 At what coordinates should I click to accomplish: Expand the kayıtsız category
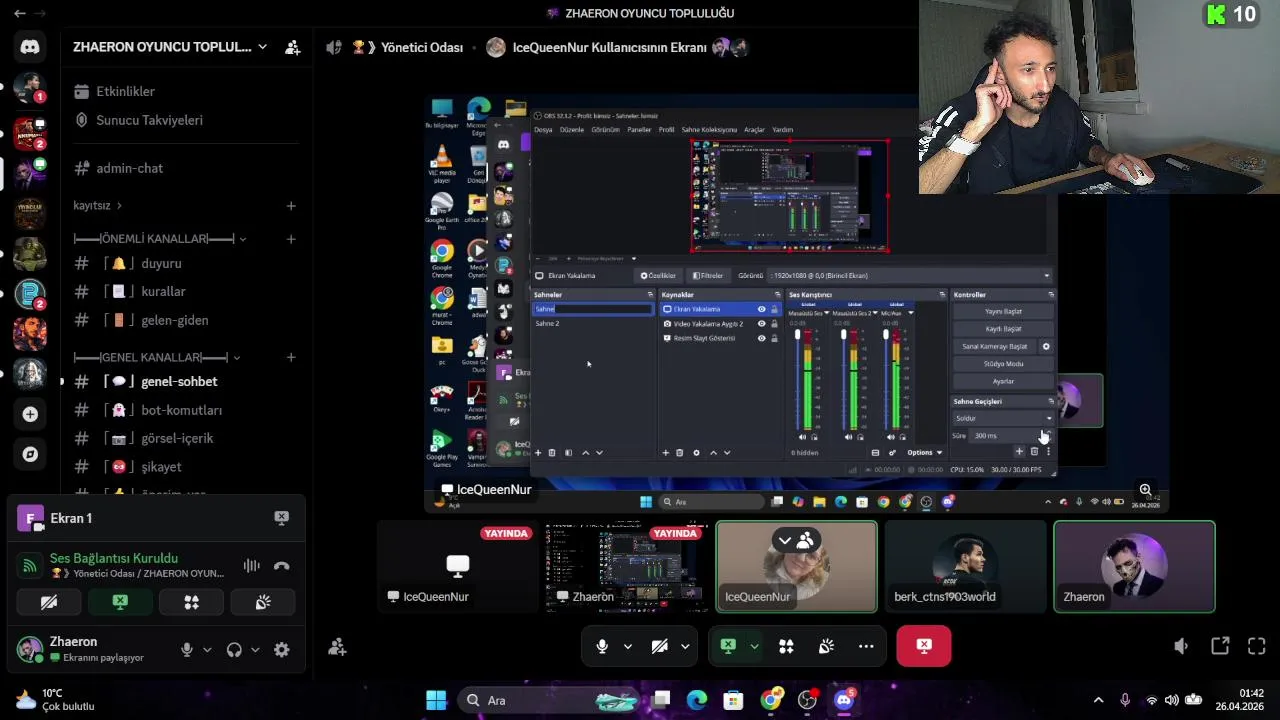[97, 206]
